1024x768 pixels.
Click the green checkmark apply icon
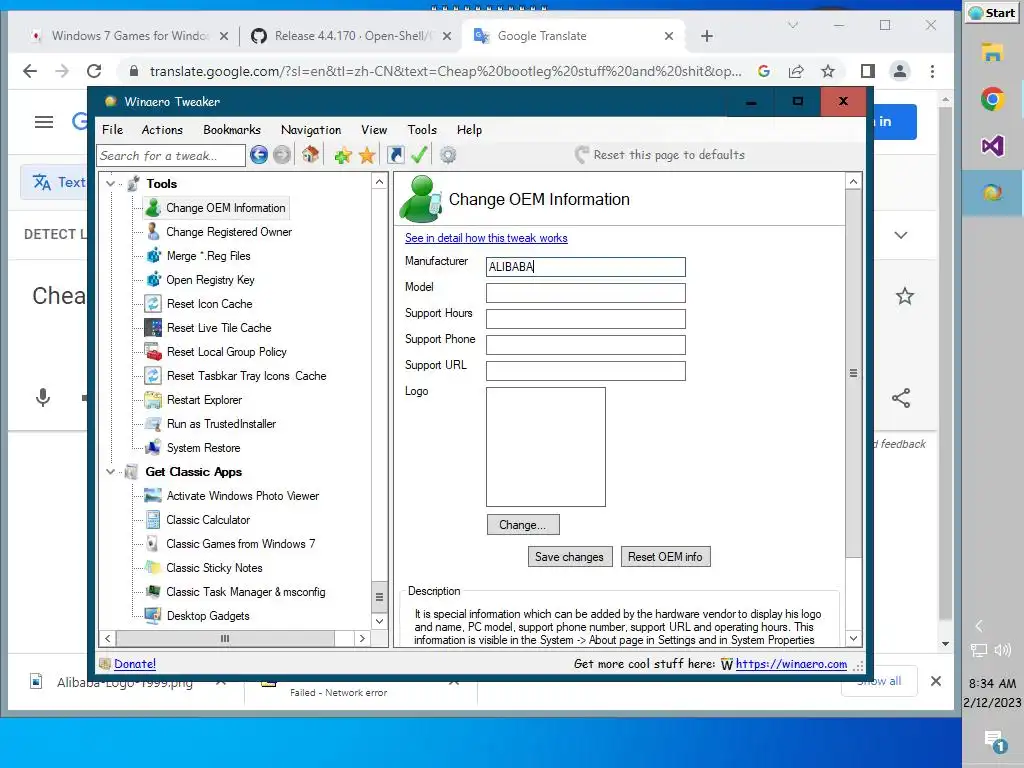pyautogui.click(x=419, y=155)
